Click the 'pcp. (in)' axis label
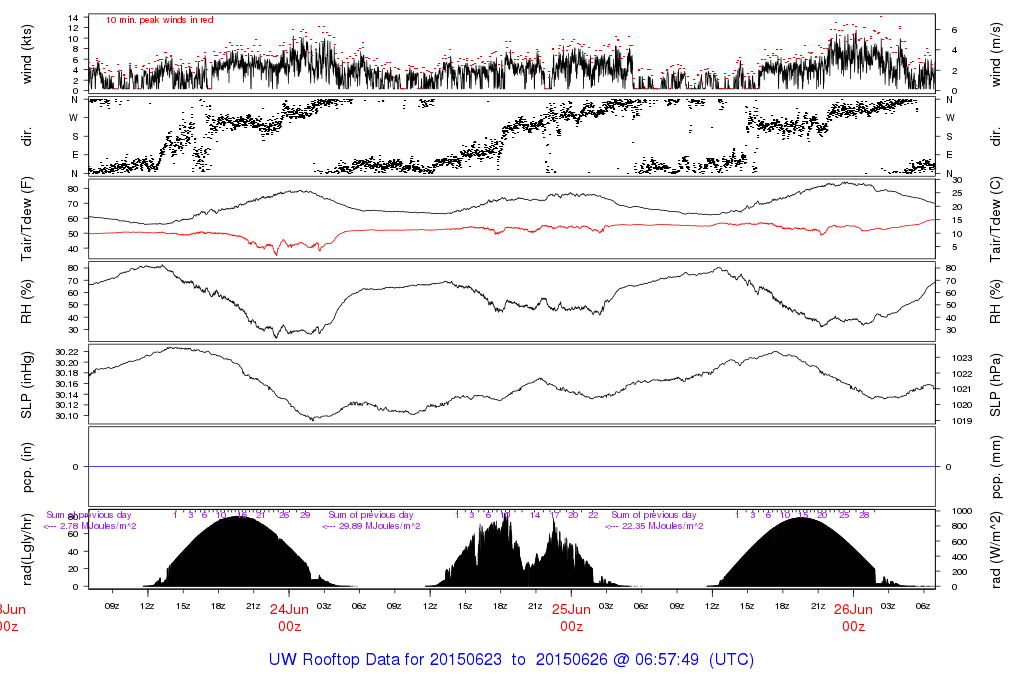 pyautogui.click(x=27, y=467)
